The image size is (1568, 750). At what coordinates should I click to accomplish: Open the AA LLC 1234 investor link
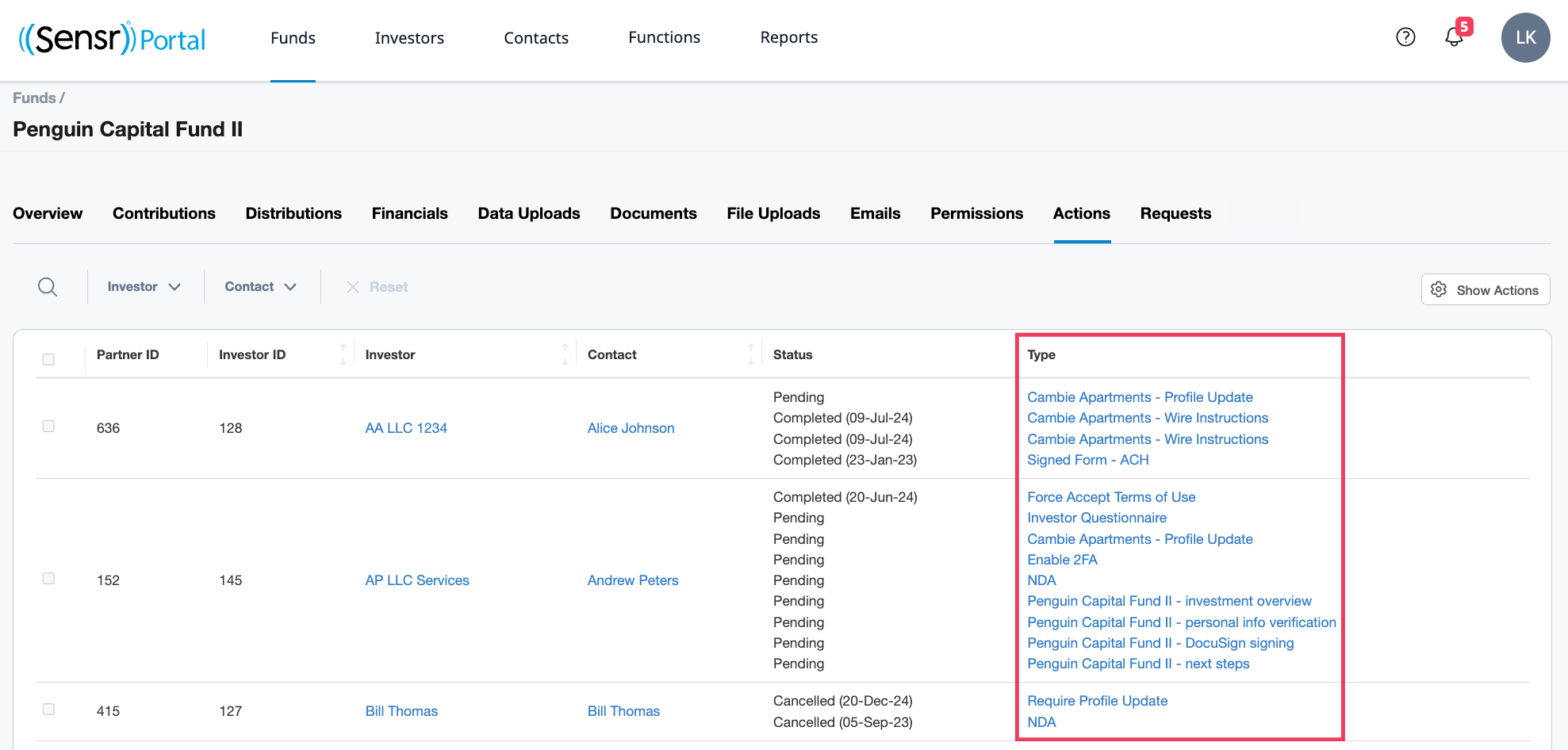point(406,428)
